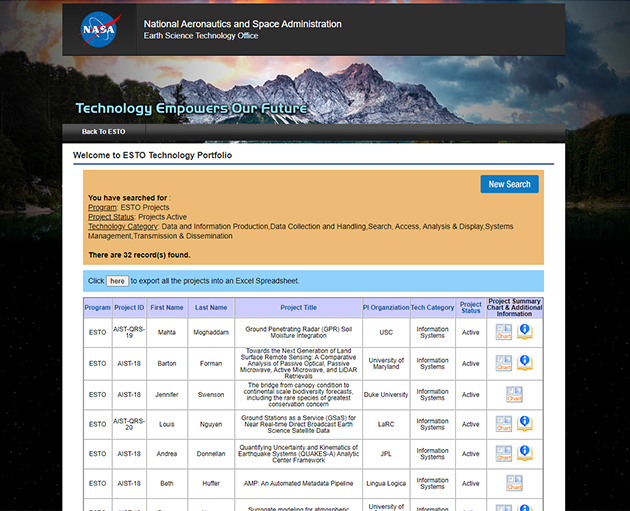Select 'AMP: An Automated Metadata Pipeline' title
The height and width of the screenshot is (511, 630).
tap(299, 483)
